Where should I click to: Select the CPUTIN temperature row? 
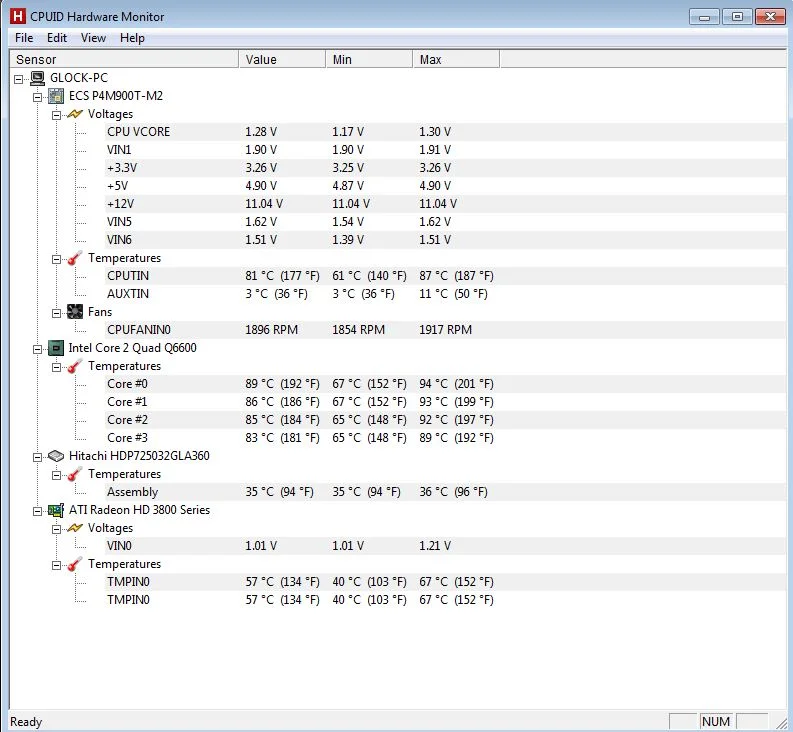pyautogui.click(x=446, y=276)
